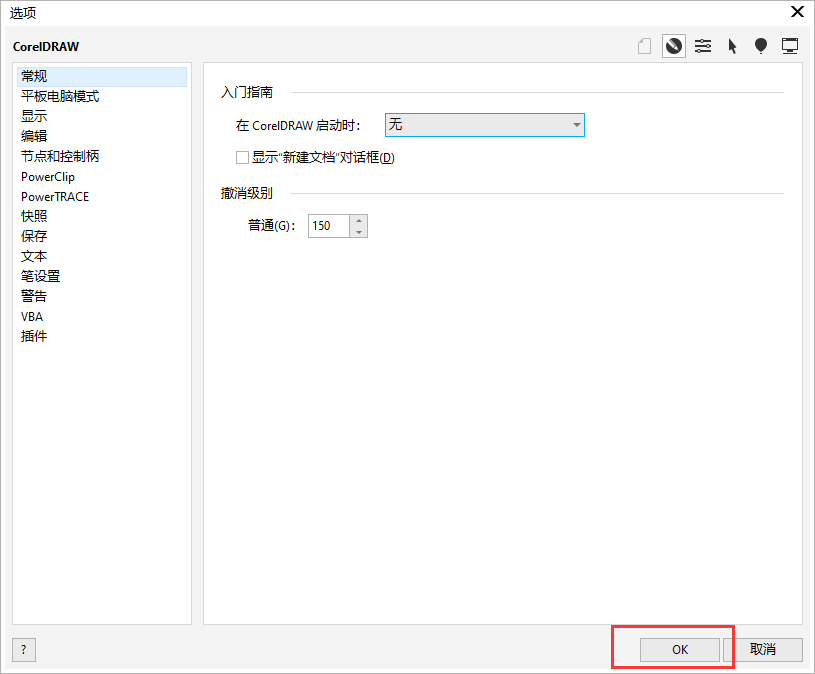Open the Global bulb icon

point(760,46)
